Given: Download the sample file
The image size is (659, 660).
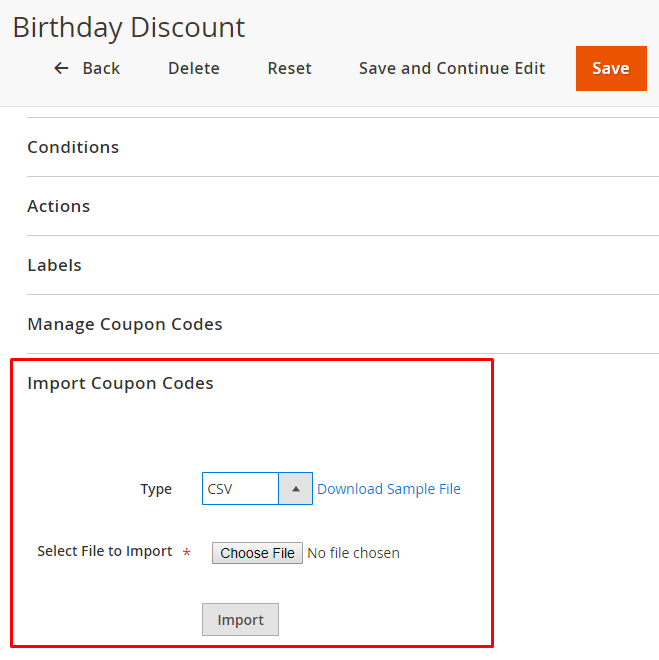Looking at the screenshot, I should click(x=389, y=489).
